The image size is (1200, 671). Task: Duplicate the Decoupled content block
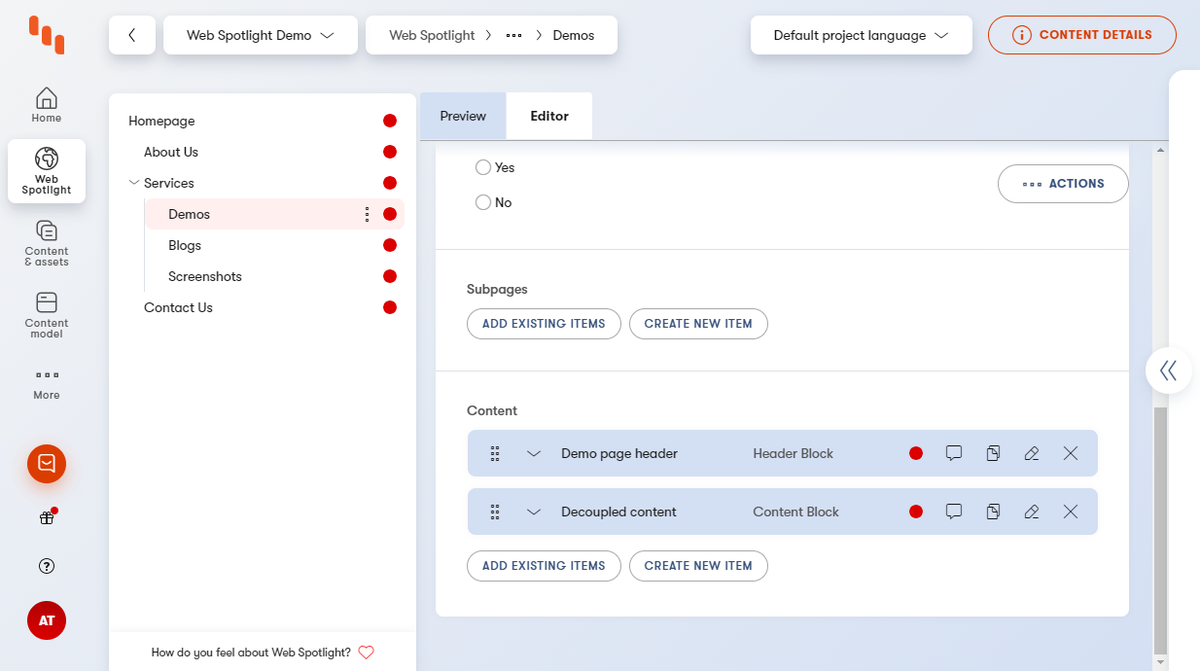[992, 511]
